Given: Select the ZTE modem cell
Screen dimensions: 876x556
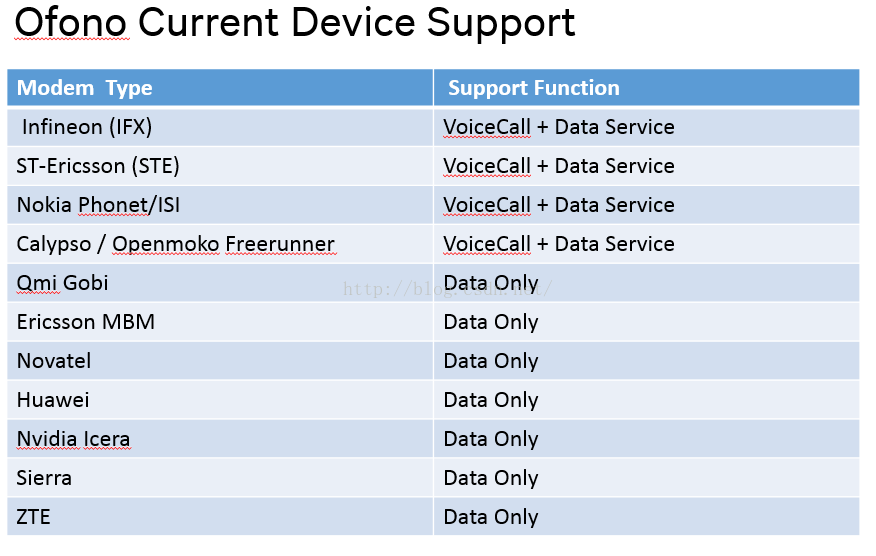Looking at the screenshot, I should 220,517.
